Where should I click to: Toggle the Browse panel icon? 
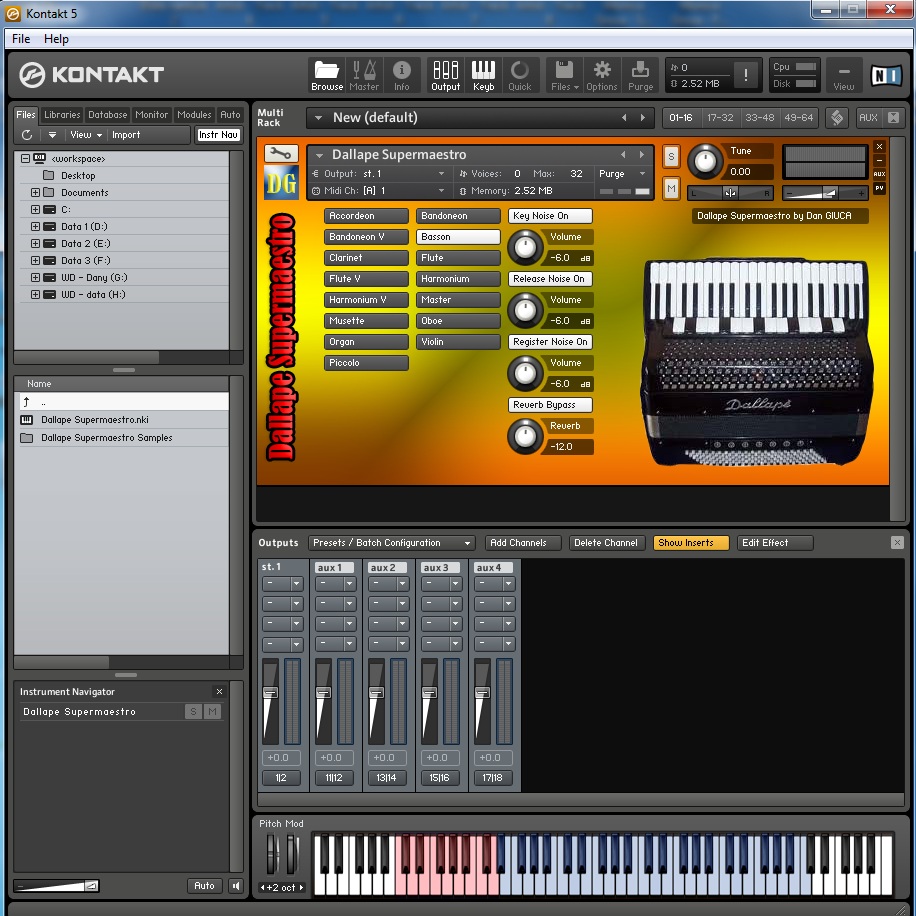pos(327,75)
